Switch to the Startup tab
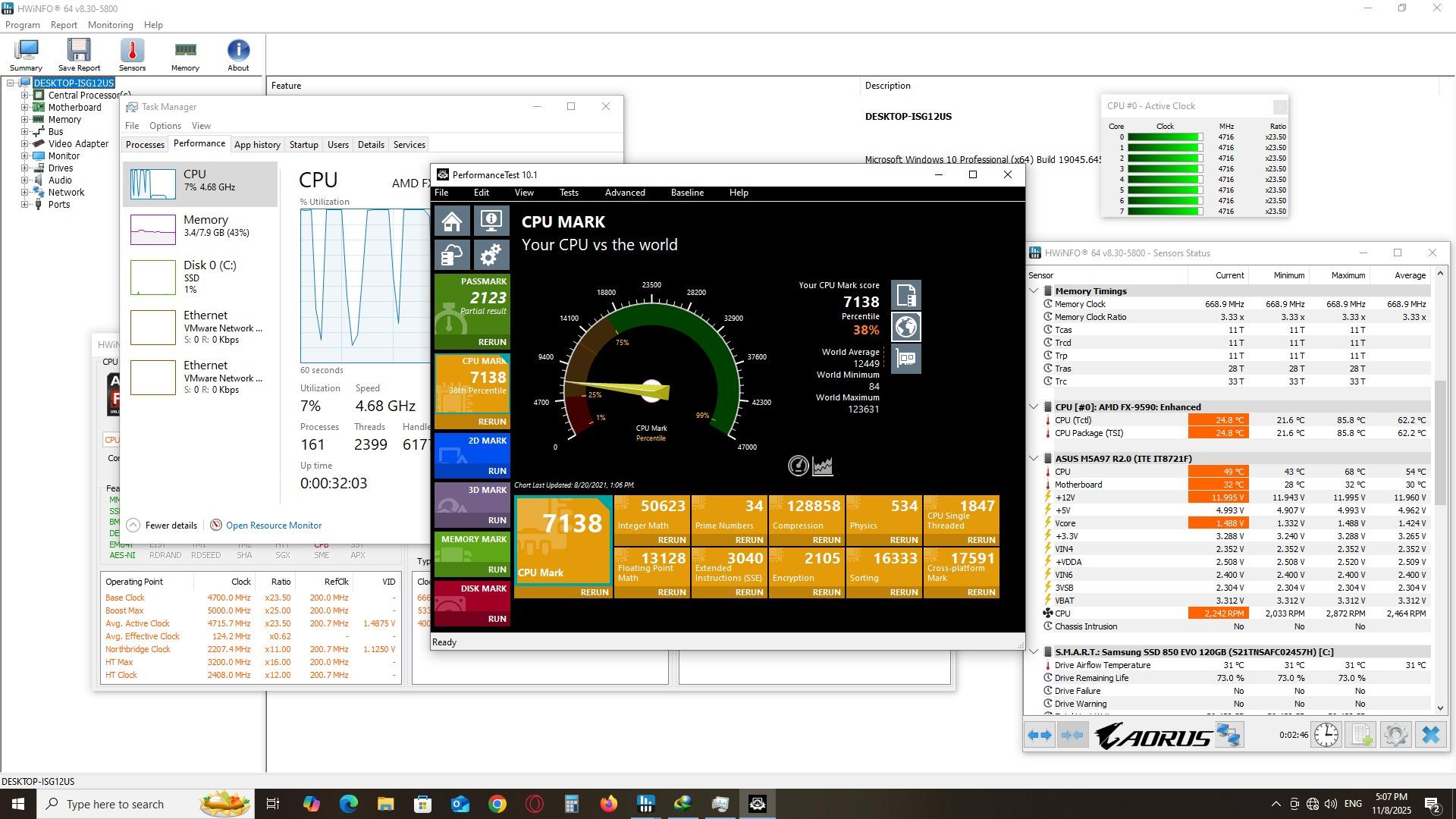This screenshot has height=819, width=1456. coord(303,145)
